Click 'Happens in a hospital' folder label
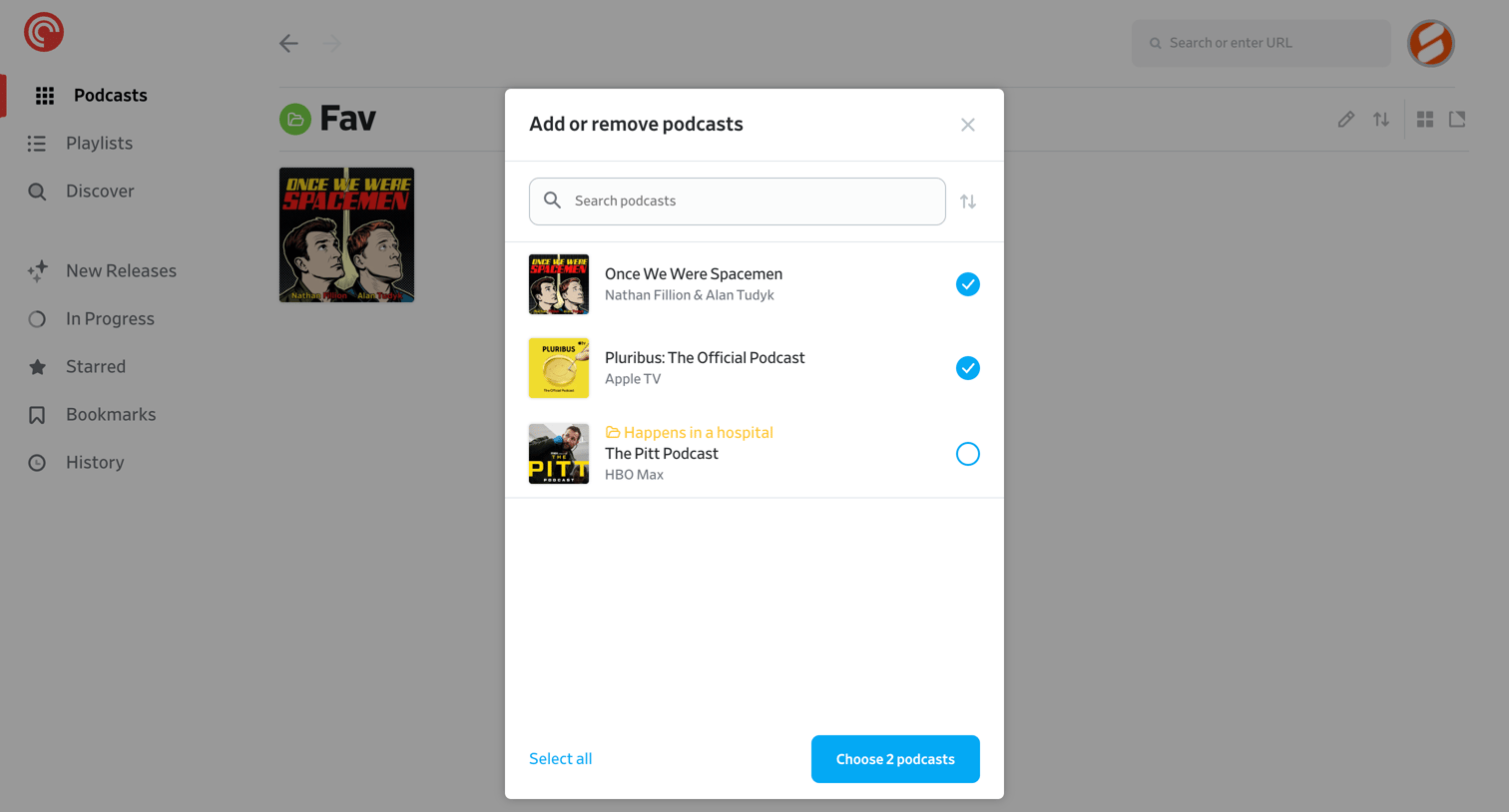Screen dimensions: 1509x812 (x=690, y=433)
